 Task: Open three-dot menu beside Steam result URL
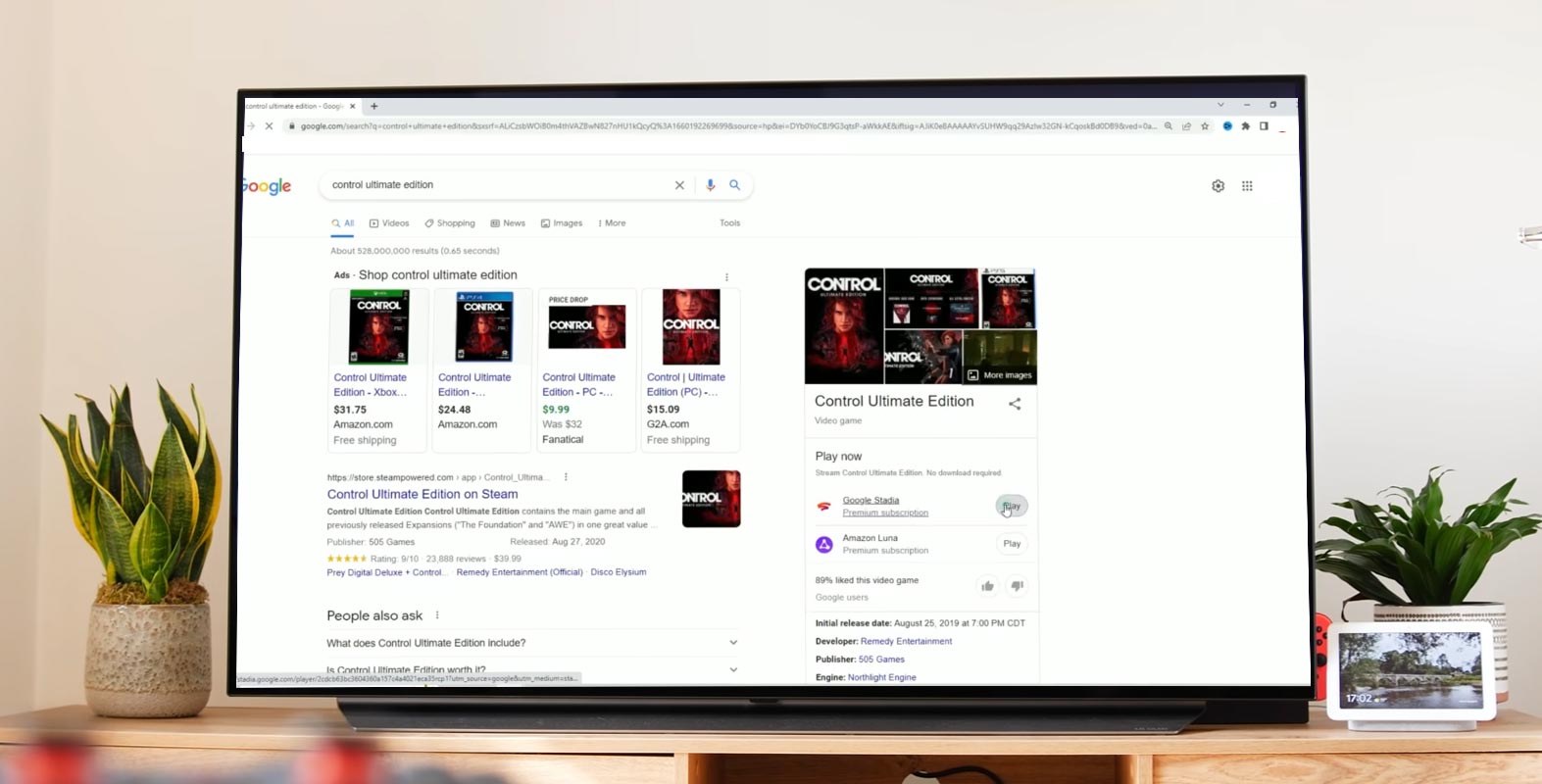(566, 477)
